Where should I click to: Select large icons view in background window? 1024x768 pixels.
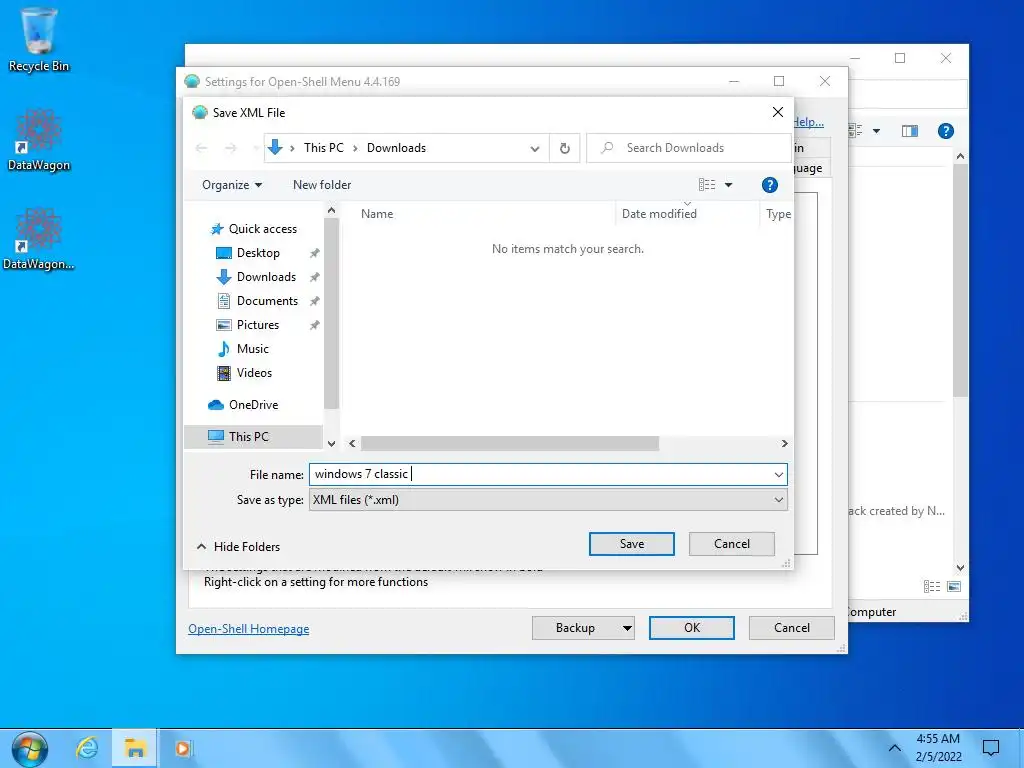pyautogui.click(x=953, y=586)
